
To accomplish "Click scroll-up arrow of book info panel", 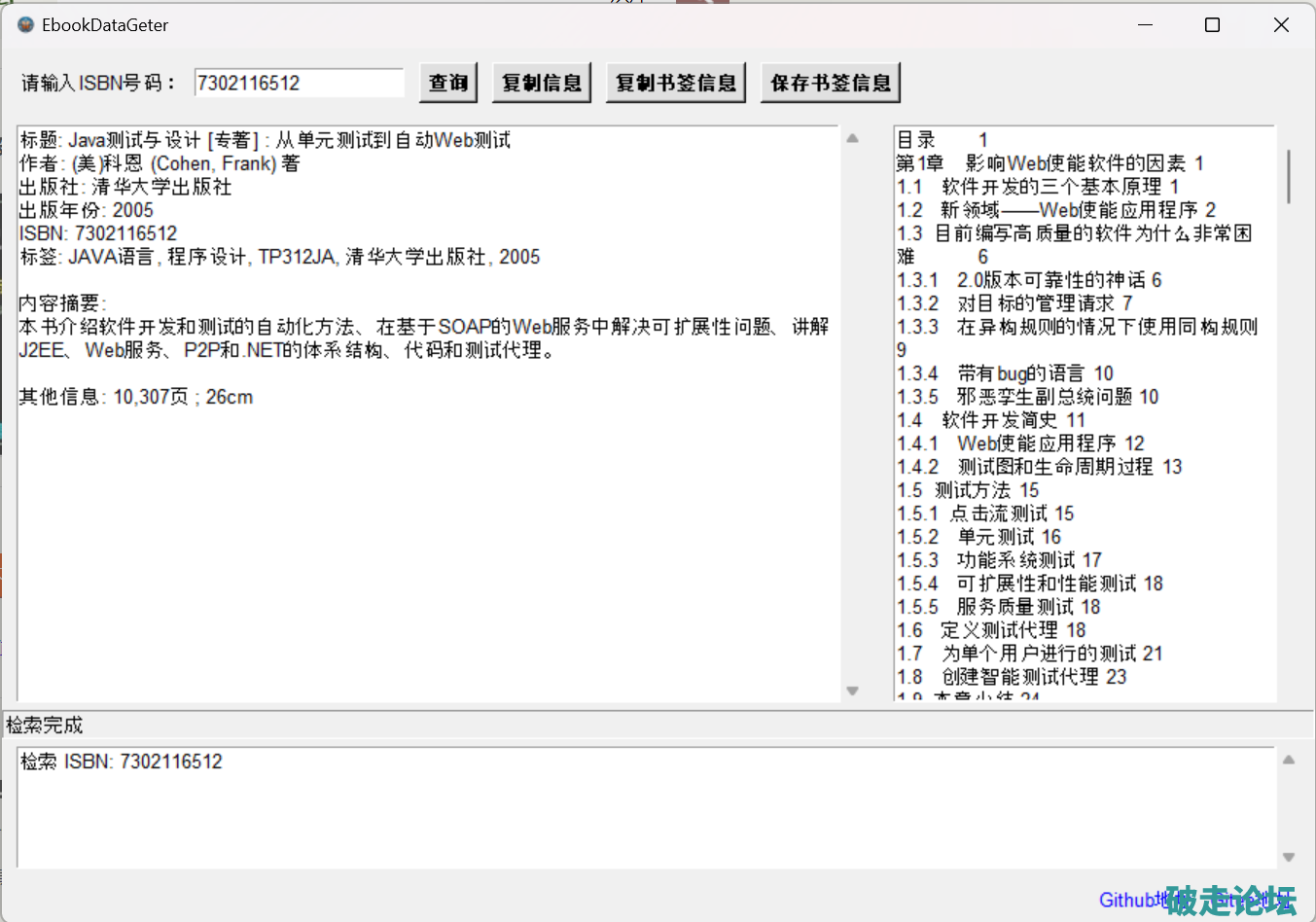I will pyautogui.click(x=853, y=139).
